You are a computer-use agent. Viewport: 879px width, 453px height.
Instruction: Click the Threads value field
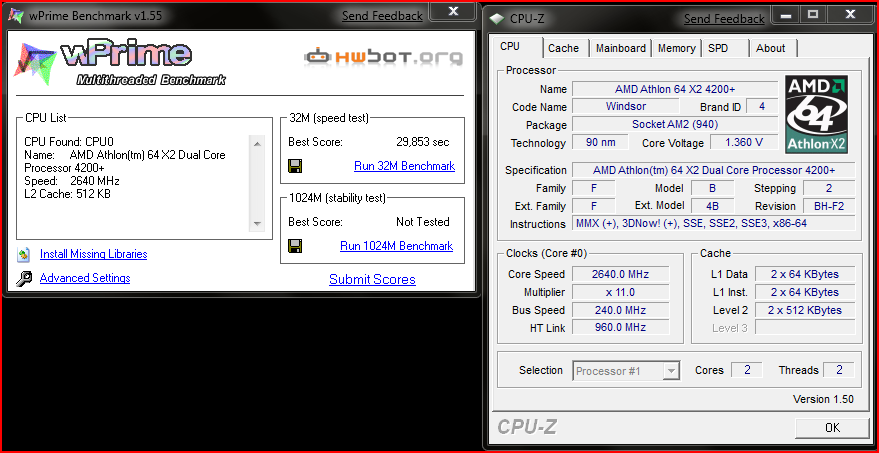[x=839, y=370]
